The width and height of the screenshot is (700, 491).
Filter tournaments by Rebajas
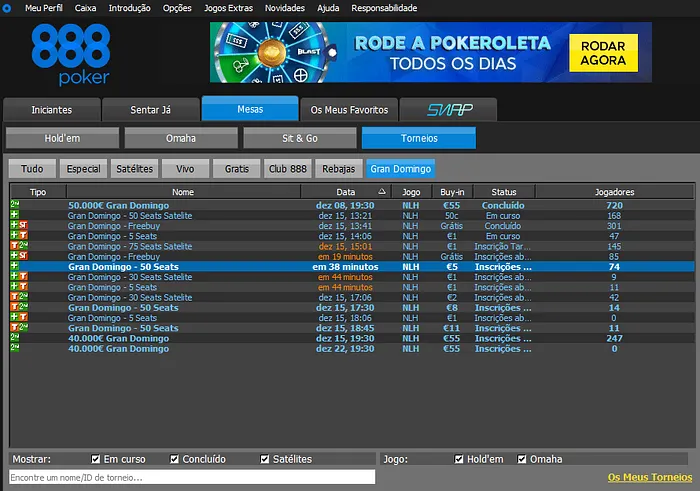(338, 169)
